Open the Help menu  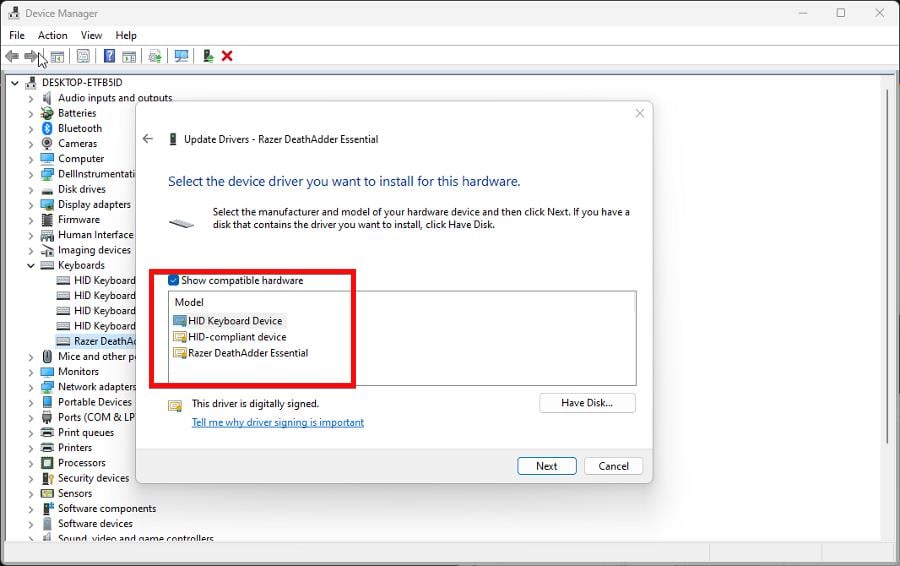tap(126, 36)
